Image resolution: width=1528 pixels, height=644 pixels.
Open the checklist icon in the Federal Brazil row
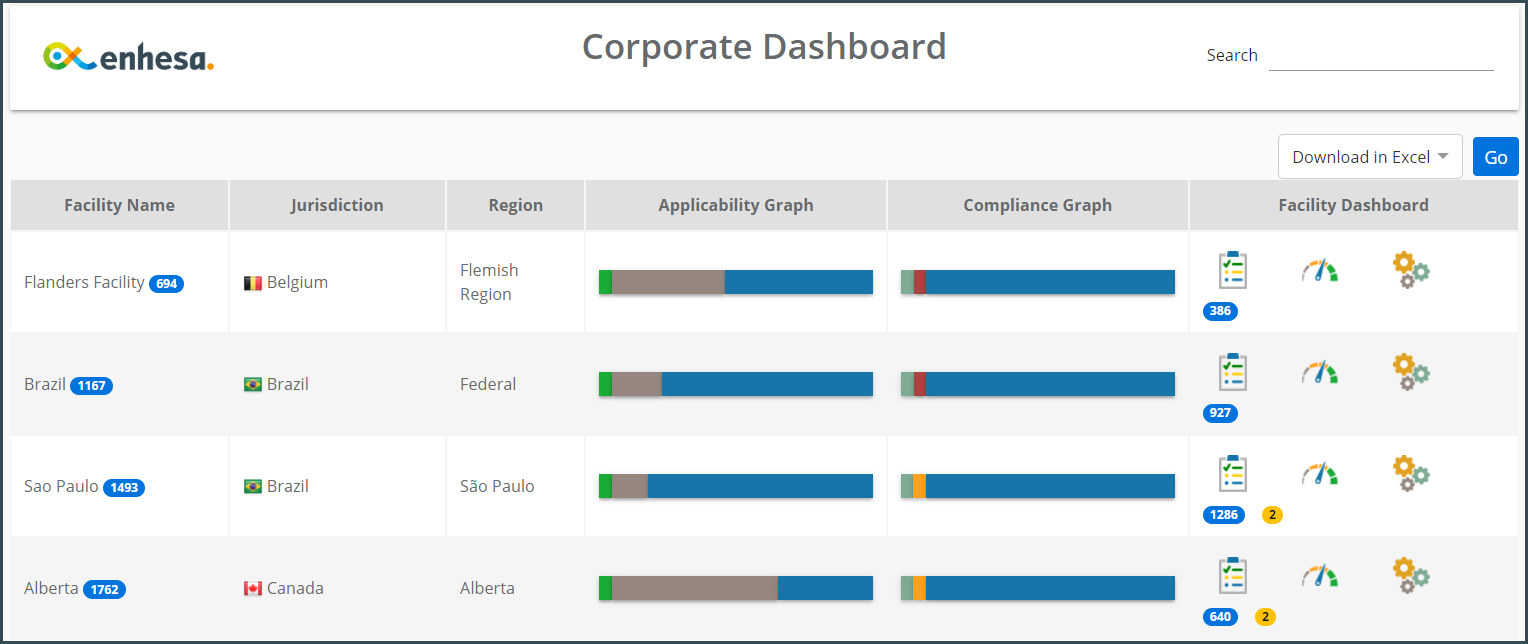[1232, 372]
